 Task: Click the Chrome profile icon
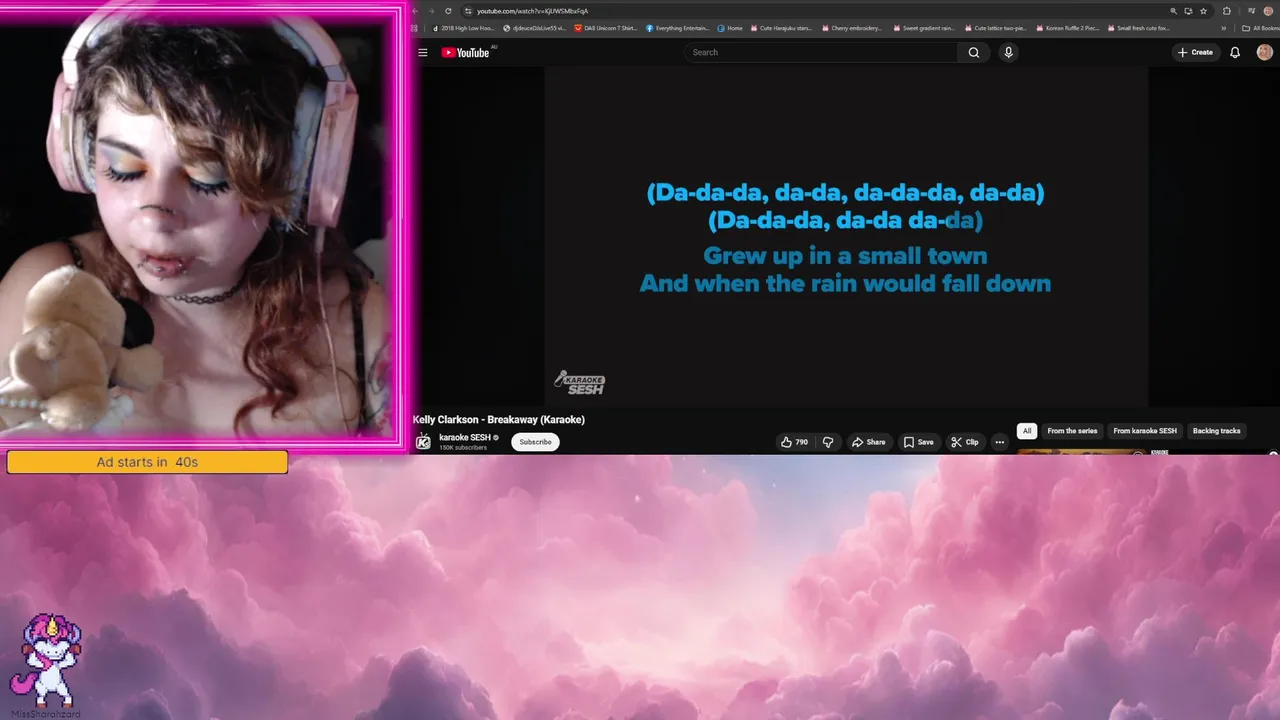[1268, 11]
